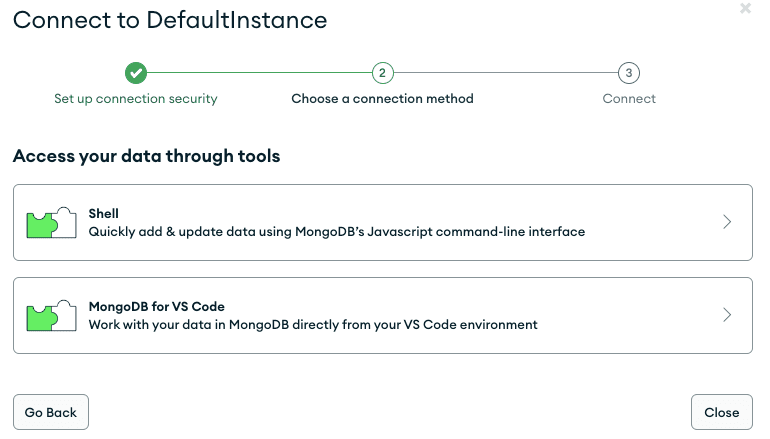Click the step 3 circle indicator
Image resolution: width=770 pixels, height=439 pixels.
click(x=628, y=72)
